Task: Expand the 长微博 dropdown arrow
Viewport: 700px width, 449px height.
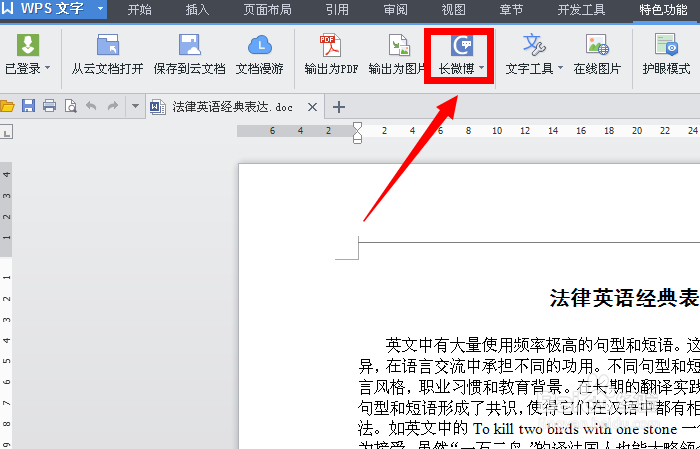Action: tap(482, 68)
